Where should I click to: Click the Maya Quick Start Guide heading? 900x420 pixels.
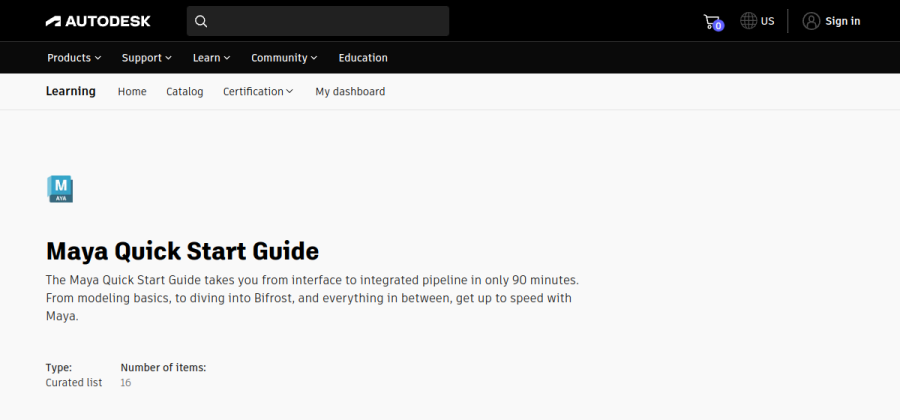pyautogui.click(x=183, y=251)
